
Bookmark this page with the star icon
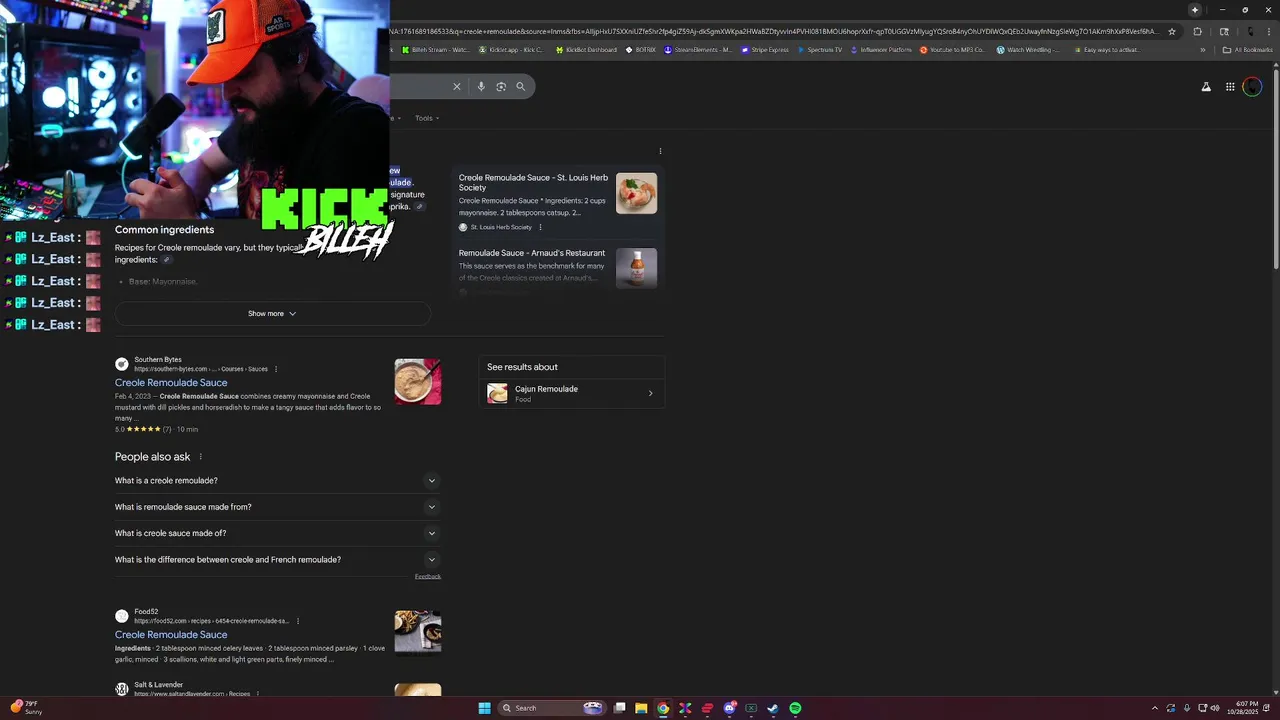click(x=1172, y=31)
